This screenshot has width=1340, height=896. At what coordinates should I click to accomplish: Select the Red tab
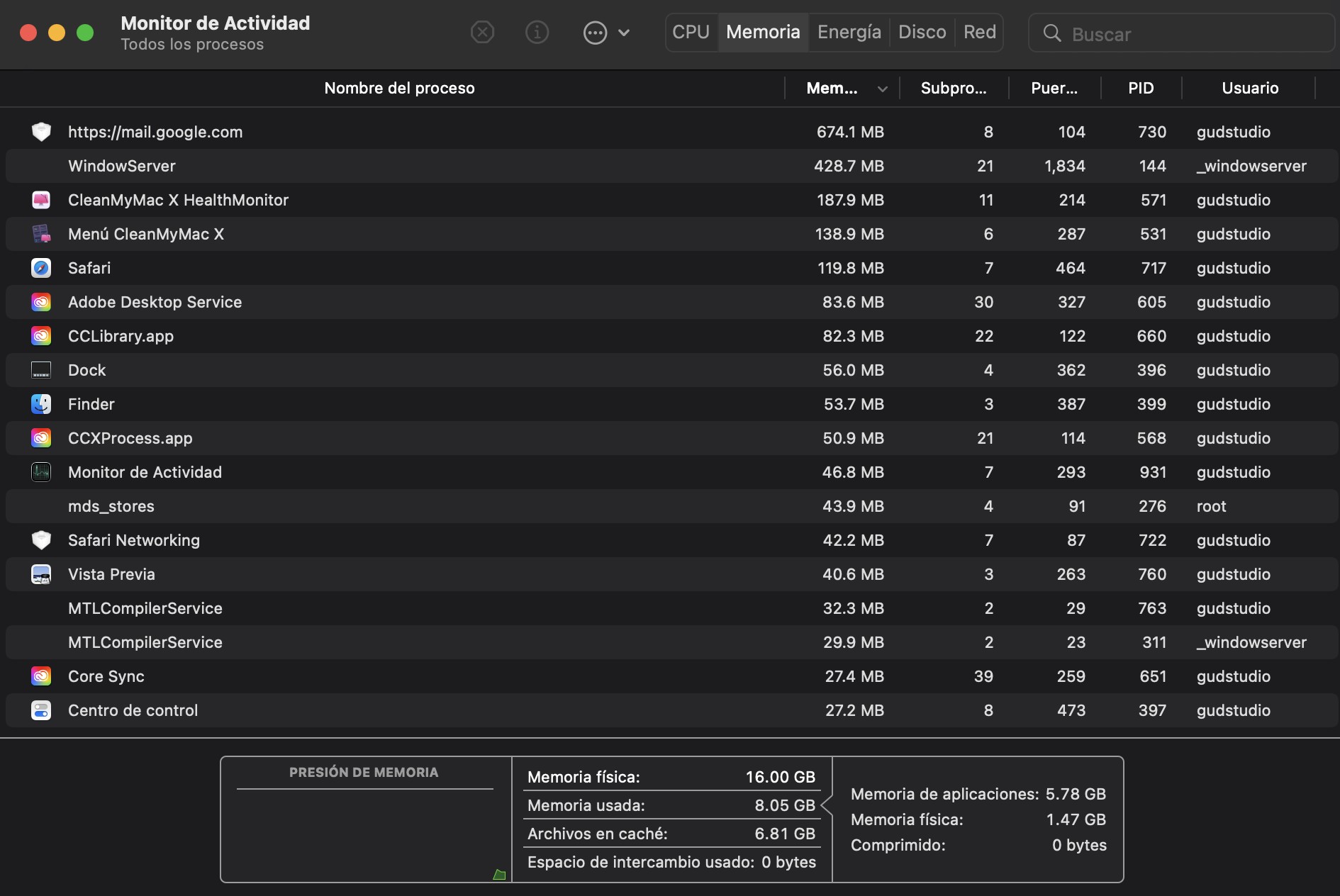tap(979, 33)
